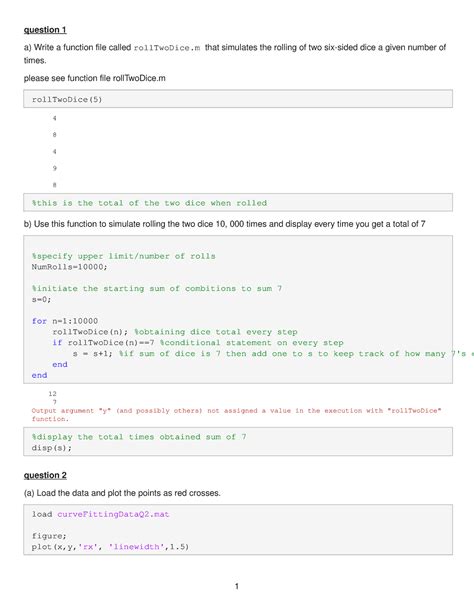Click the 's = s+1;' code line
Screen dimensions: 474x613
[92, 354]
